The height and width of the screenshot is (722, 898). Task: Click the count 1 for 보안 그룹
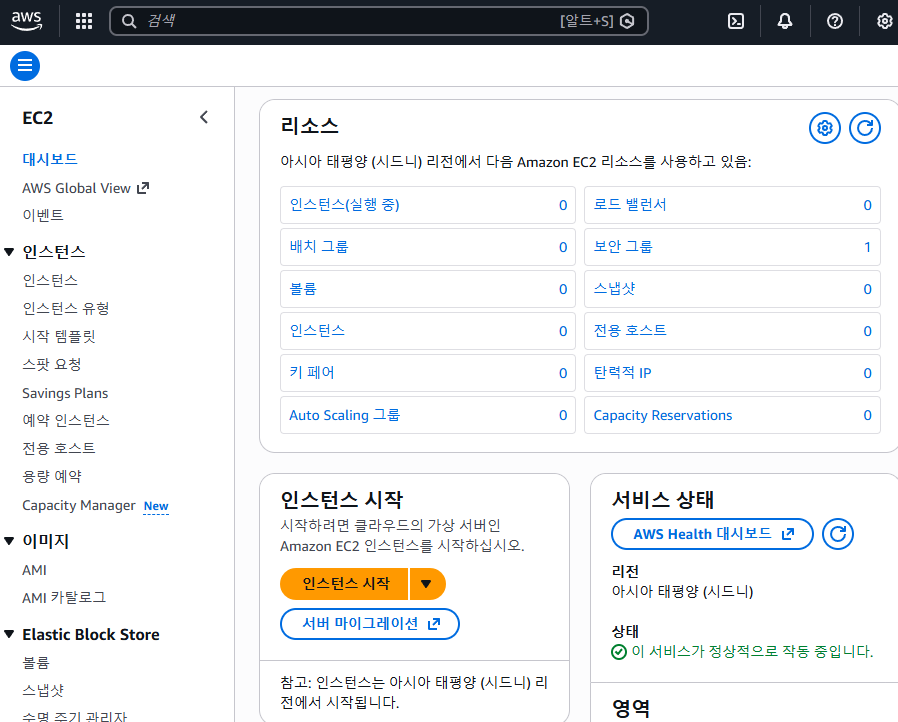click(867, 247)
